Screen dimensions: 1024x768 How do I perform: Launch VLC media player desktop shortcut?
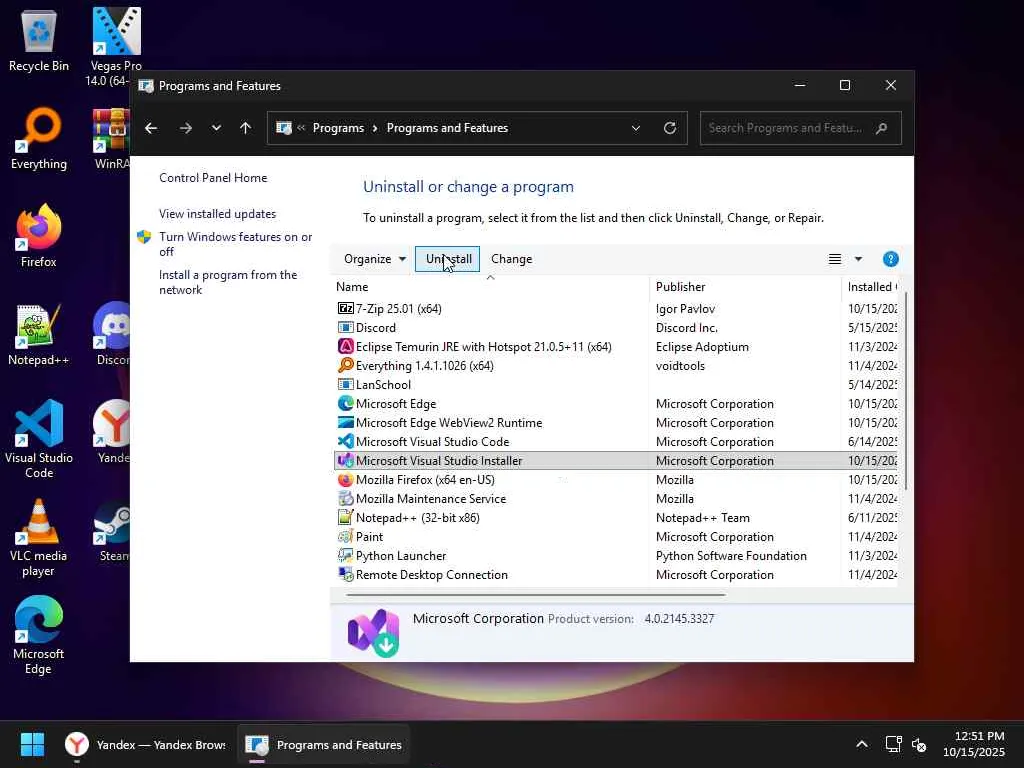[x=39, y=537]
